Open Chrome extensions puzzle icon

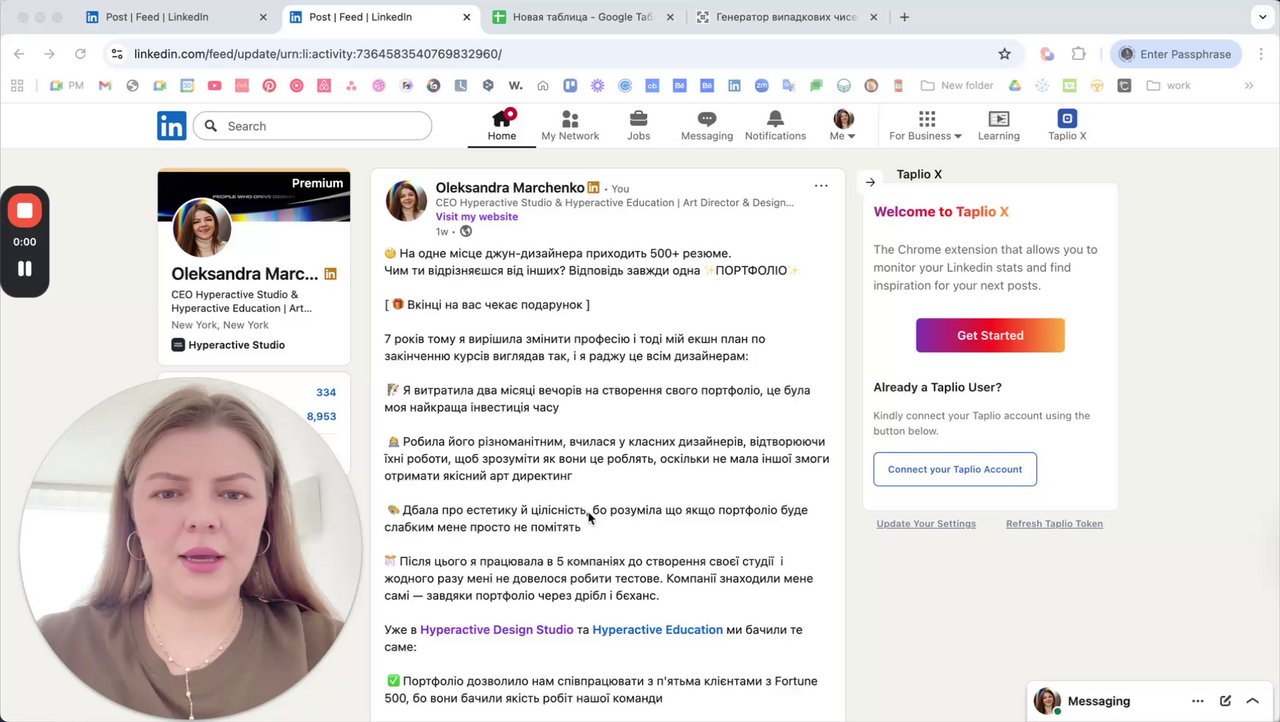point(1079,54)
